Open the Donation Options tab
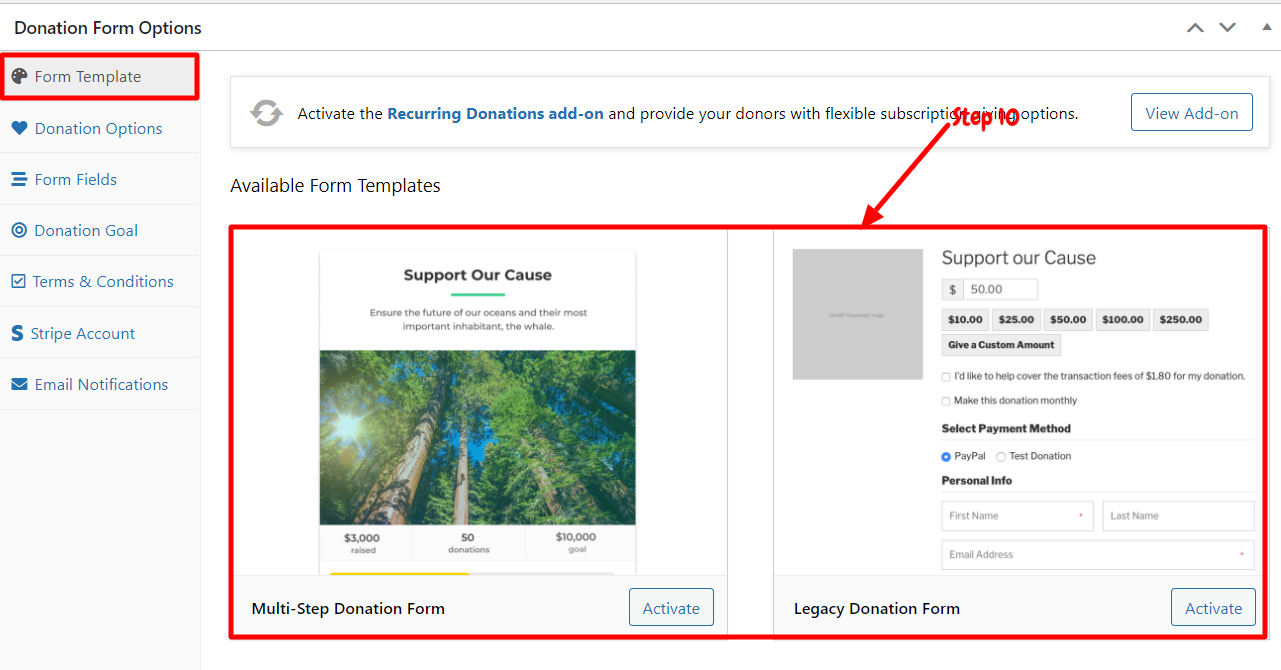Viewport: 1281px width, 670px height. tap(100, 128)
